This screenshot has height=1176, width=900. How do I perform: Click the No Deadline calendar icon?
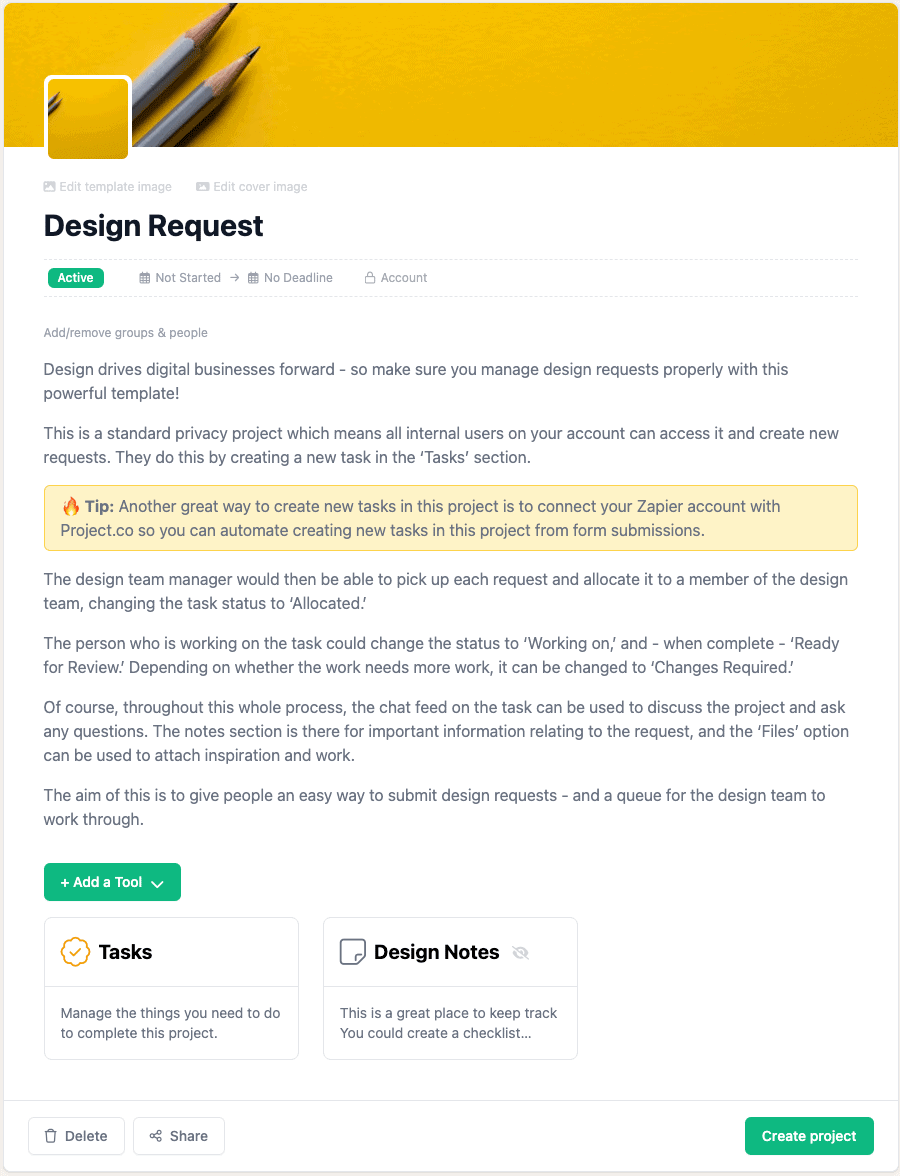[x=253, y=277]
